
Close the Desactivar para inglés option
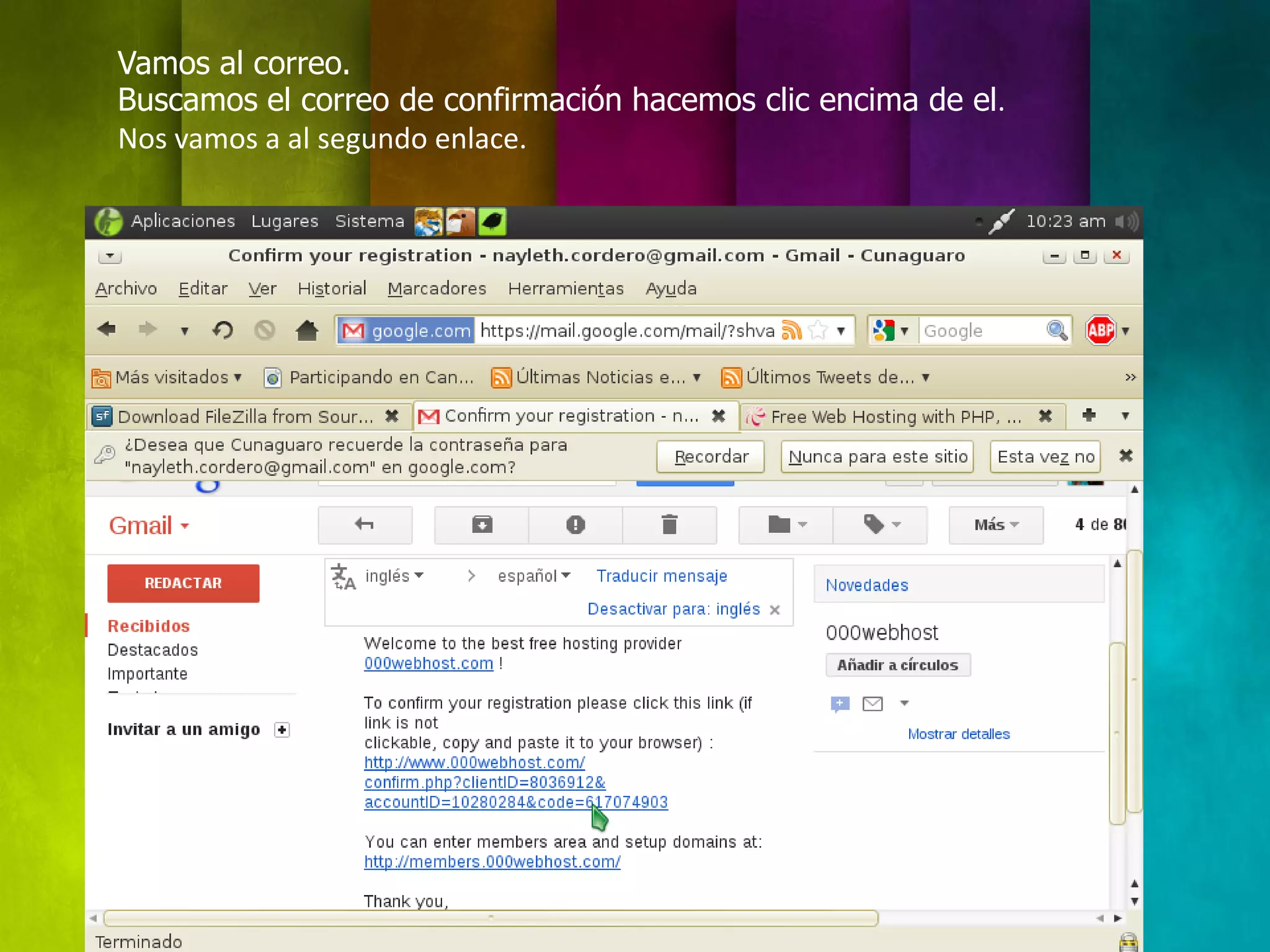tap(775, 610)
